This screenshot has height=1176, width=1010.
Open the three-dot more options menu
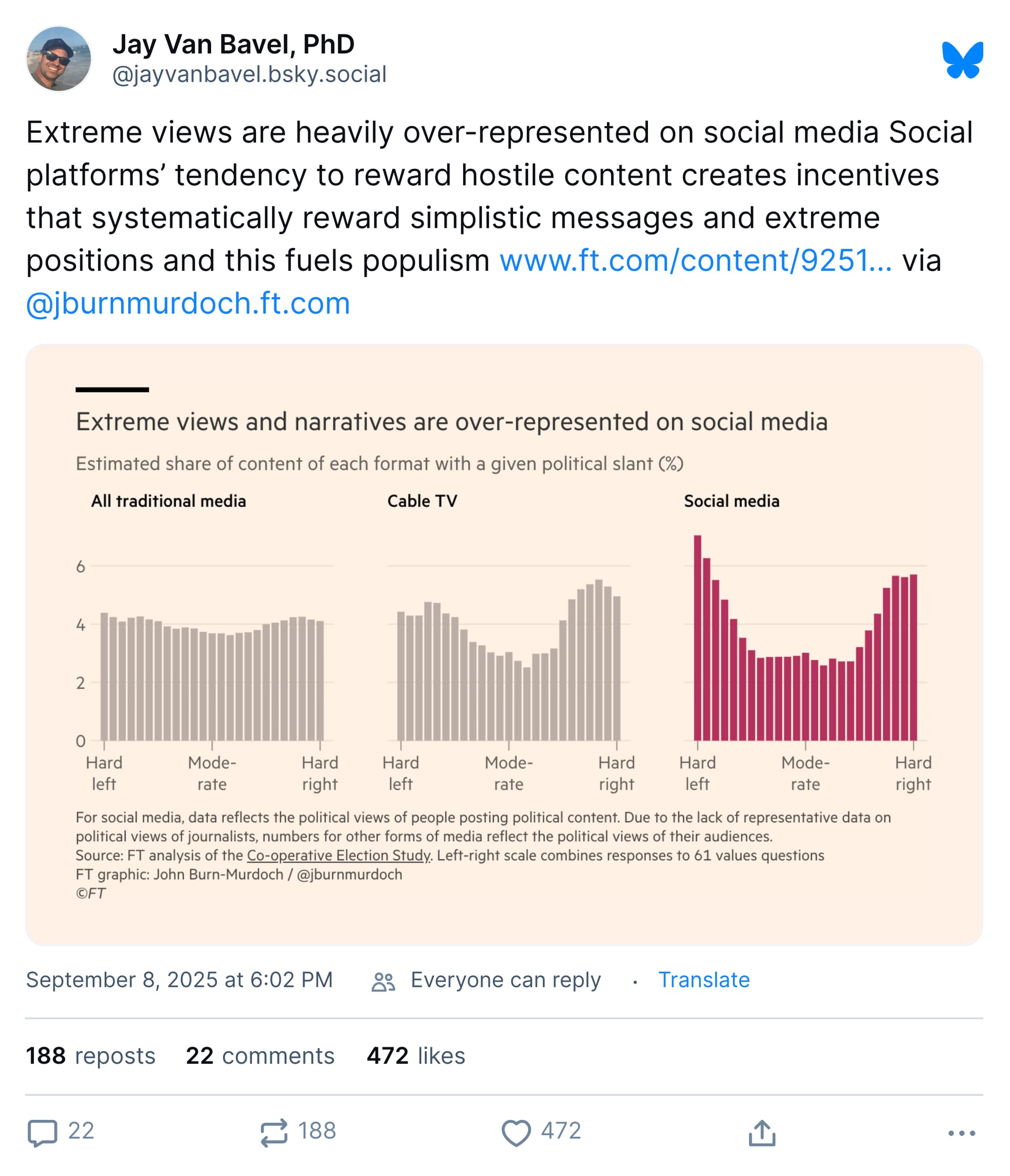point(961,1133)
